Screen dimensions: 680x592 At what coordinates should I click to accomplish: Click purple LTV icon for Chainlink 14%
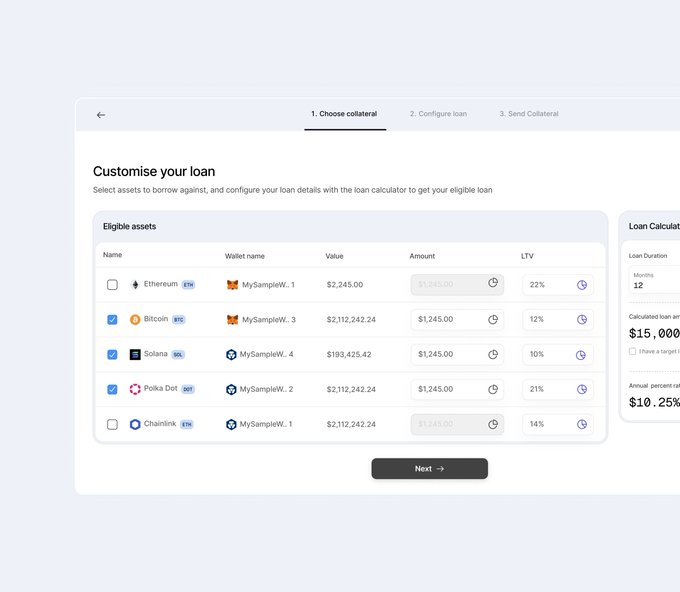582,424
